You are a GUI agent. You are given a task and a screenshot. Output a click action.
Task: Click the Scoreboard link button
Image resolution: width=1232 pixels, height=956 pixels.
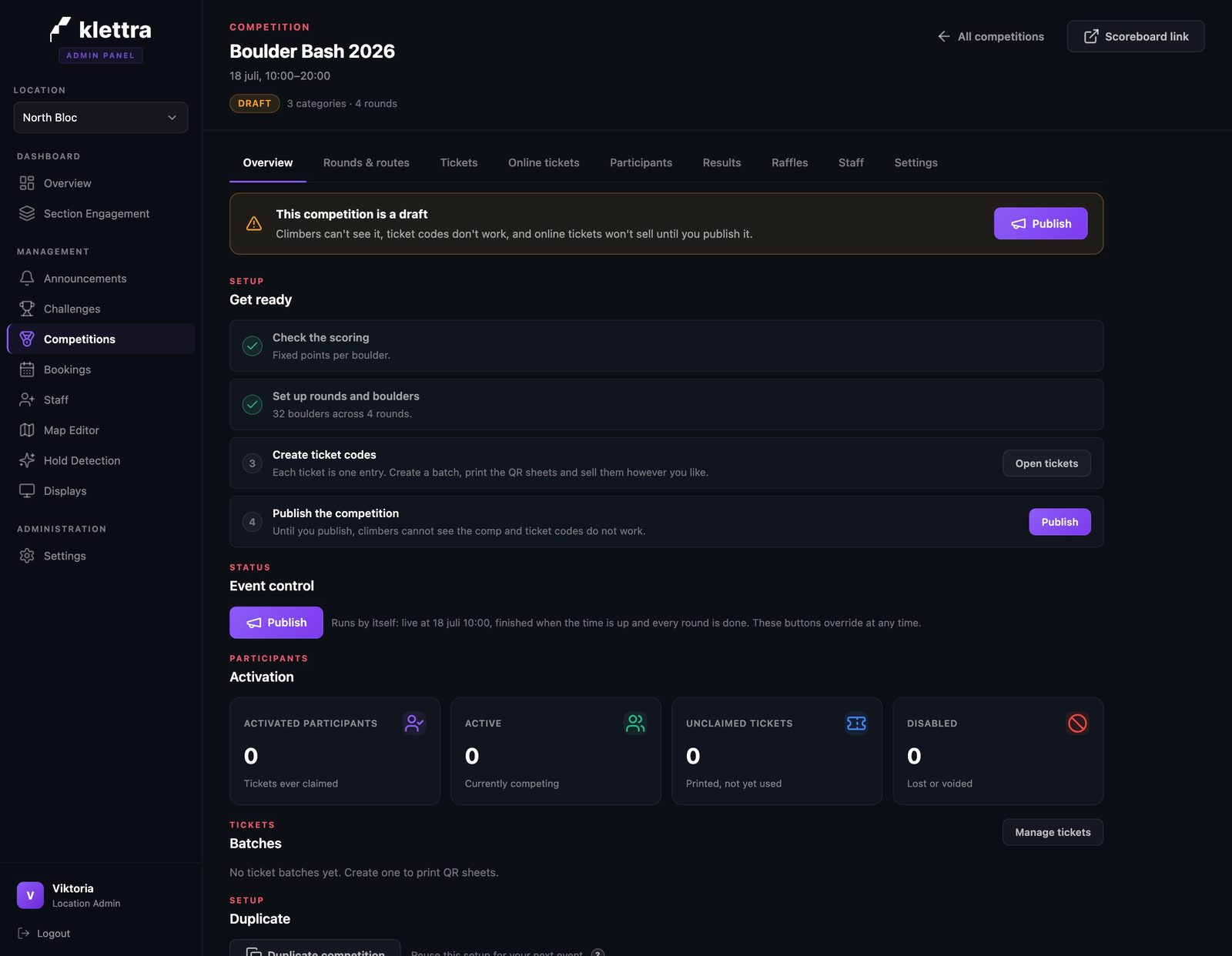point(1136,36)
